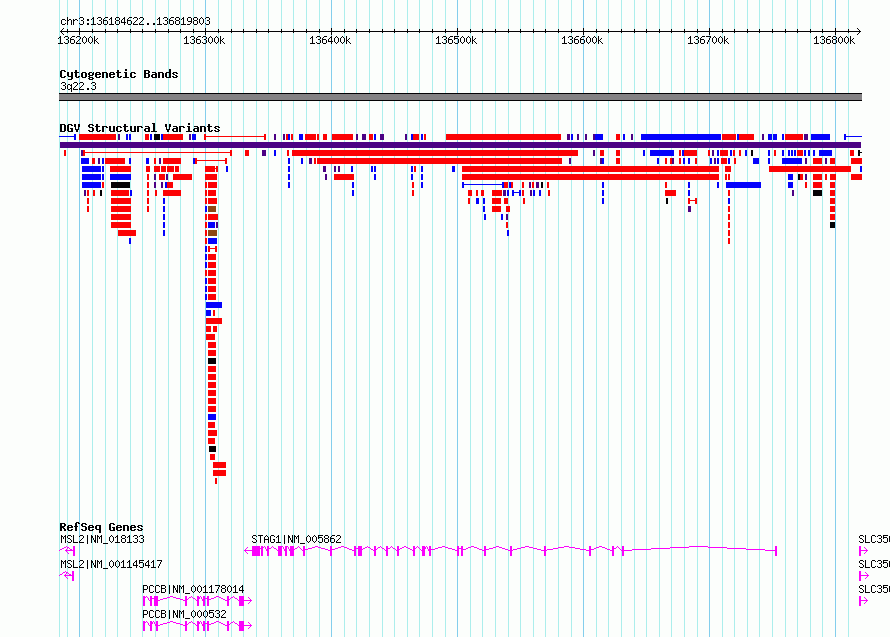Screen dimensions: 890x637
Task: Select the blue variant block near 136720k
Action: tap(744, 185)
